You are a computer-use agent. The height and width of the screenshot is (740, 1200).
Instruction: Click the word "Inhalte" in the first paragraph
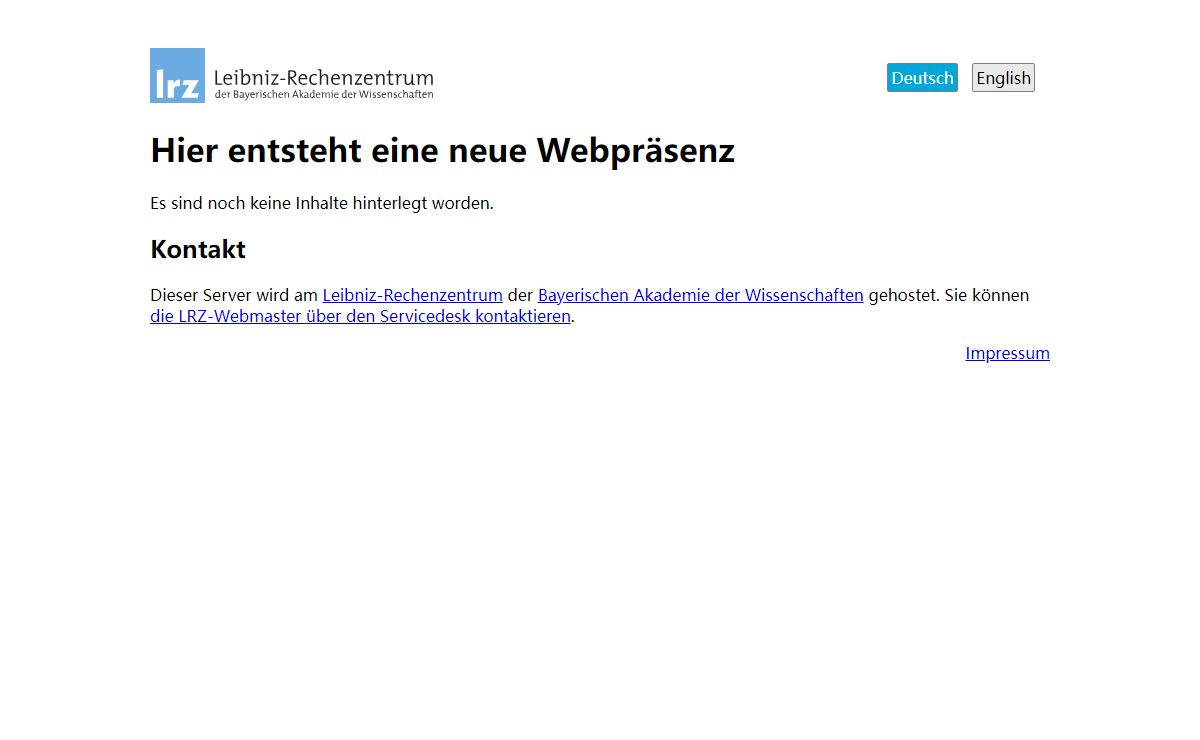[x=321, y=203]
